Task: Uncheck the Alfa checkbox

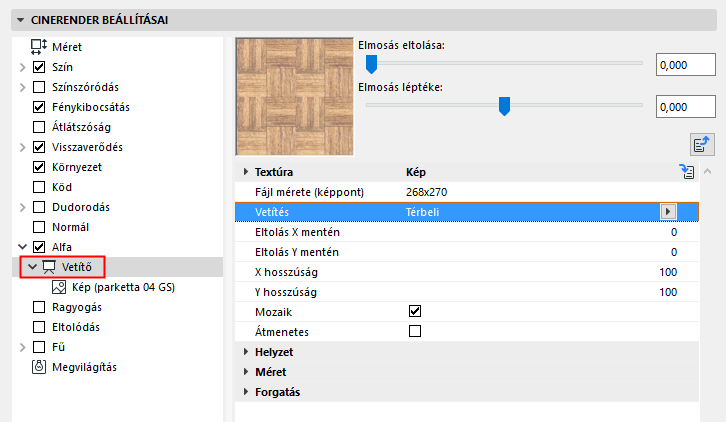Action: point(39,247)
